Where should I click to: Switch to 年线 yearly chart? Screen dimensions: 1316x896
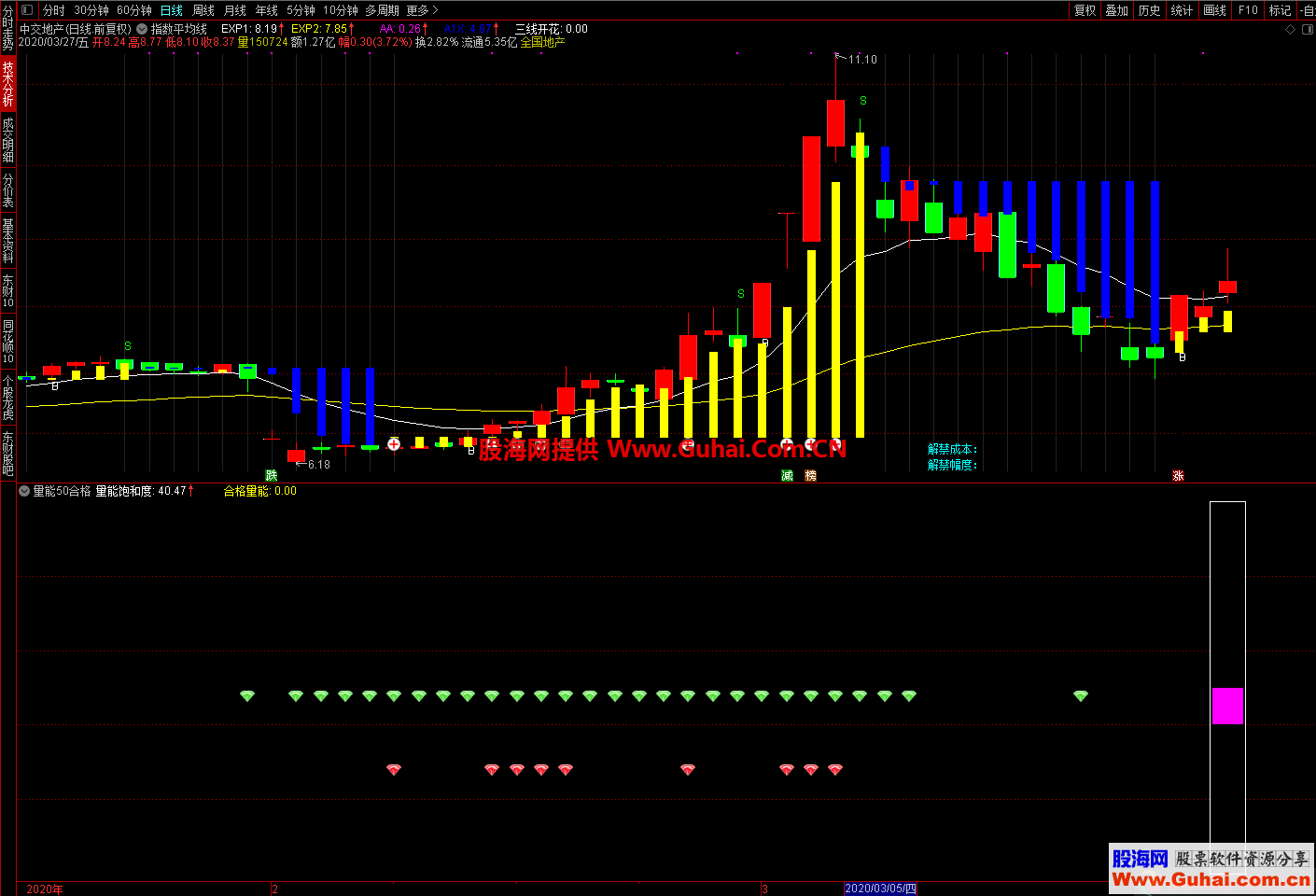coord(267,10)
